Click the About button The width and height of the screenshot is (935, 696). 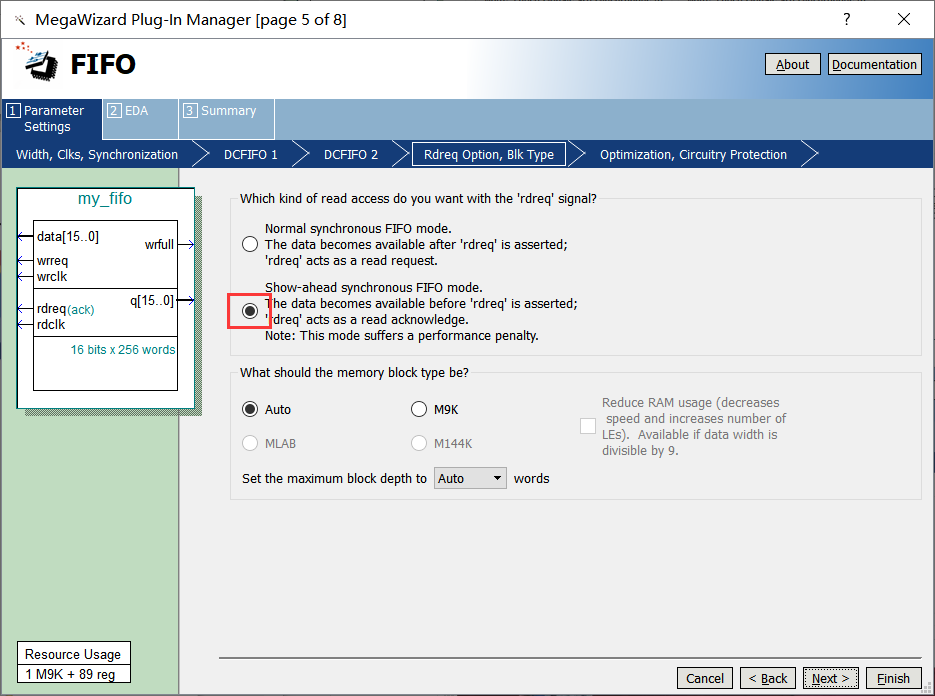click(792, 64)
